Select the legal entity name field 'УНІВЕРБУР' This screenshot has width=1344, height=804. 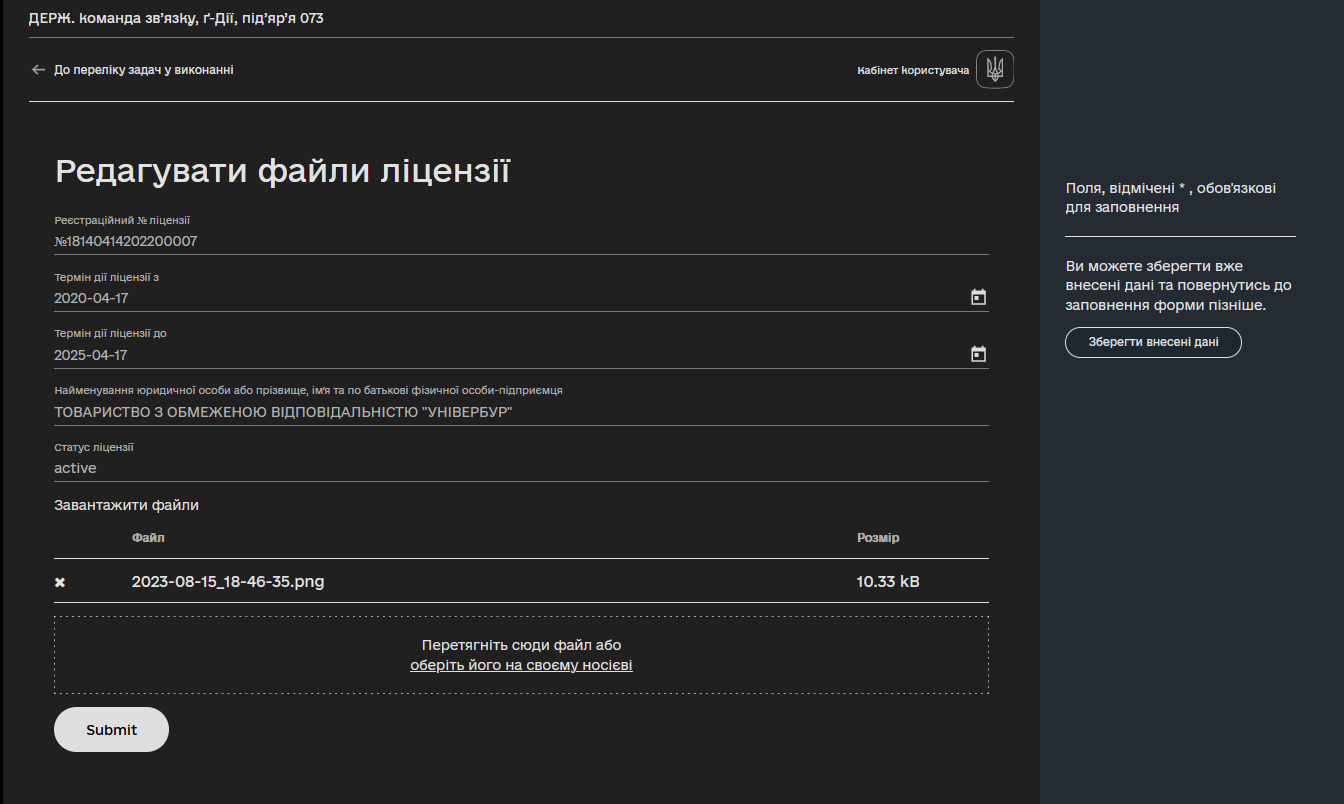point(521,412)
